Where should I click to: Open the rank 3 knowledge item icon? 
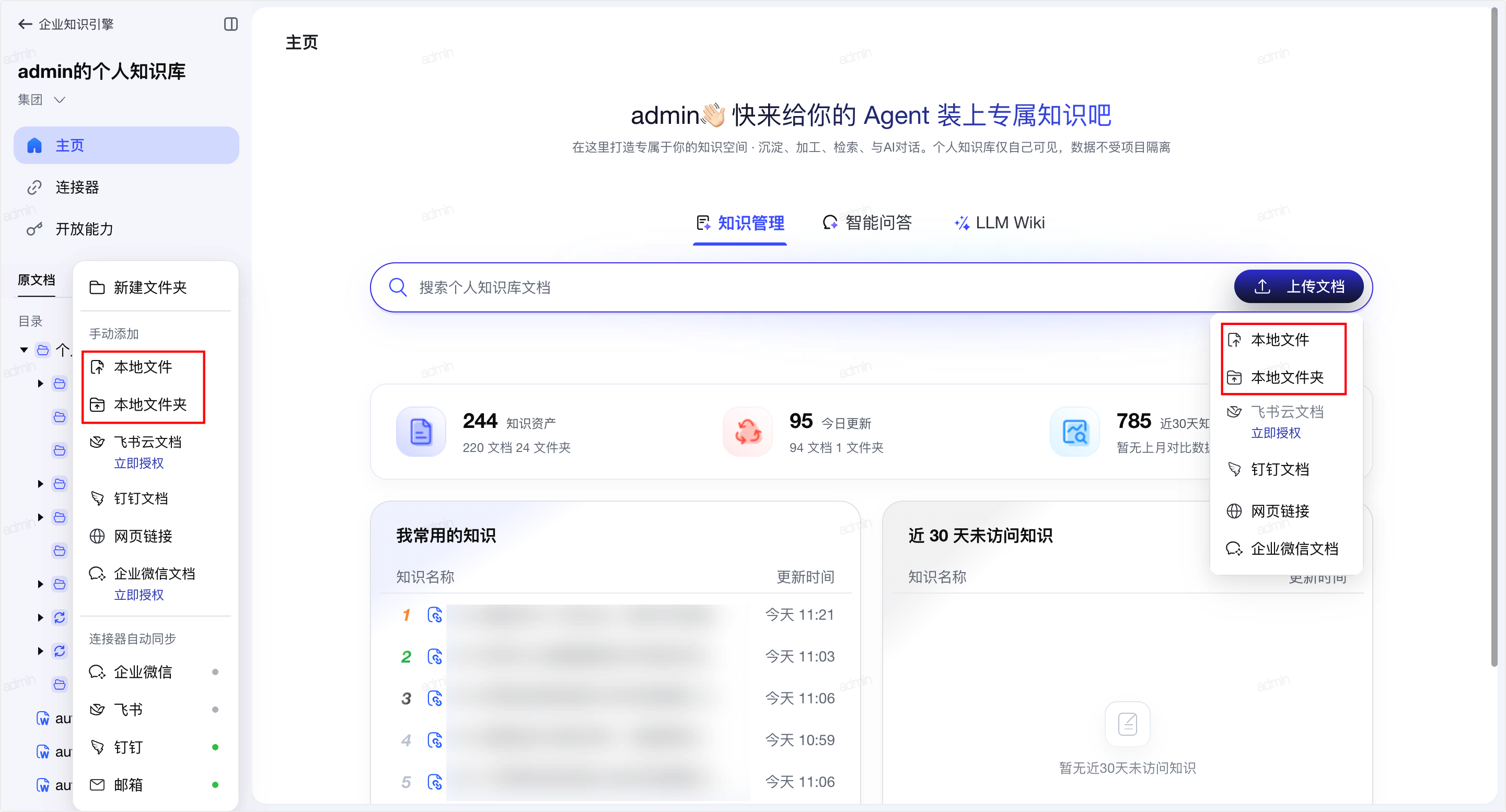click(435, 699)
